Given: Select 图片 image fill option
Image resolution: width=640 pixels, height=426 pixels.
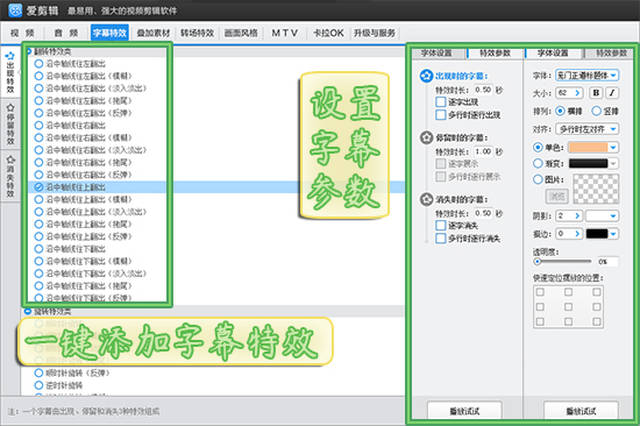Looking at the screenshot, I should click(x=538, y=179).
